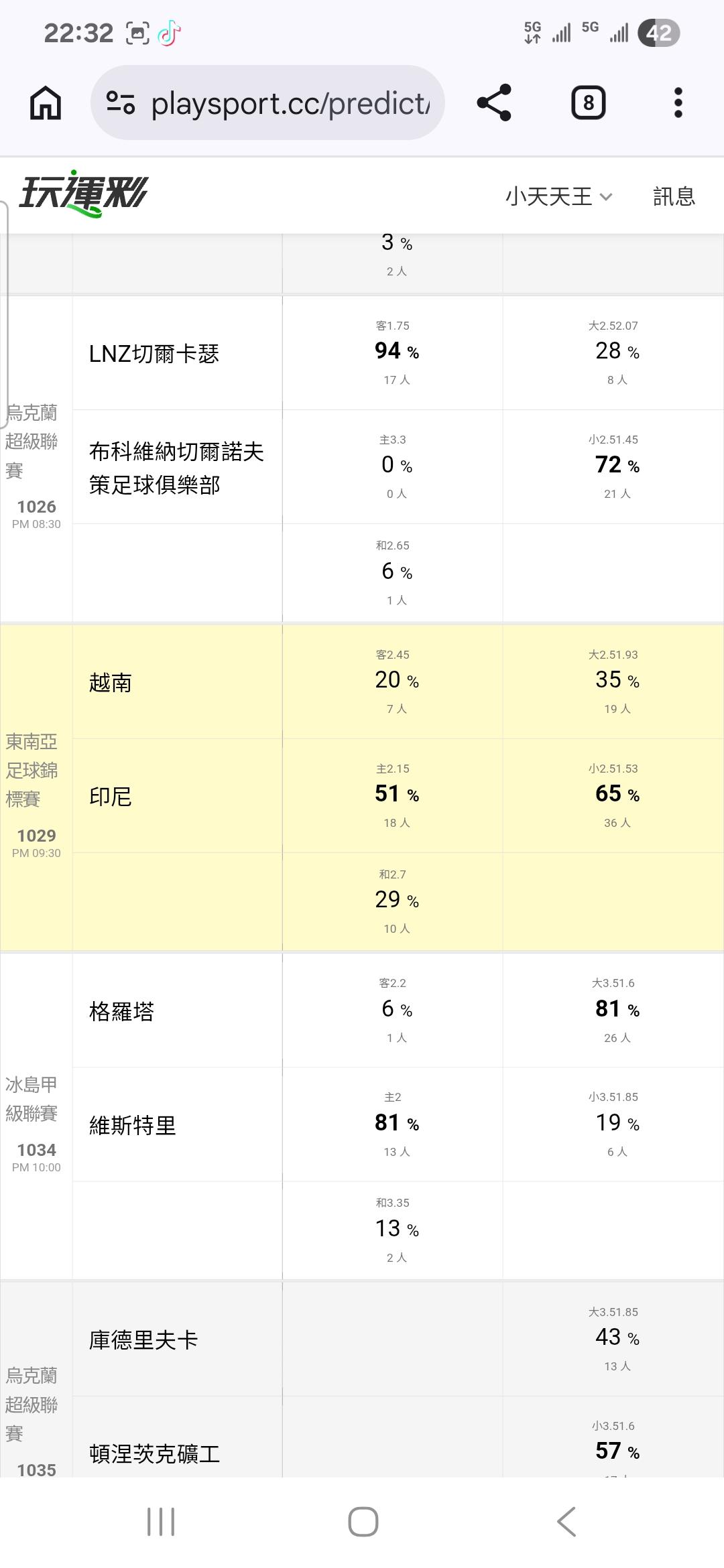Open site settings icon in address bar
Image resolution: width=724 pixels, height=1568 pixels.
coord(121,103)
